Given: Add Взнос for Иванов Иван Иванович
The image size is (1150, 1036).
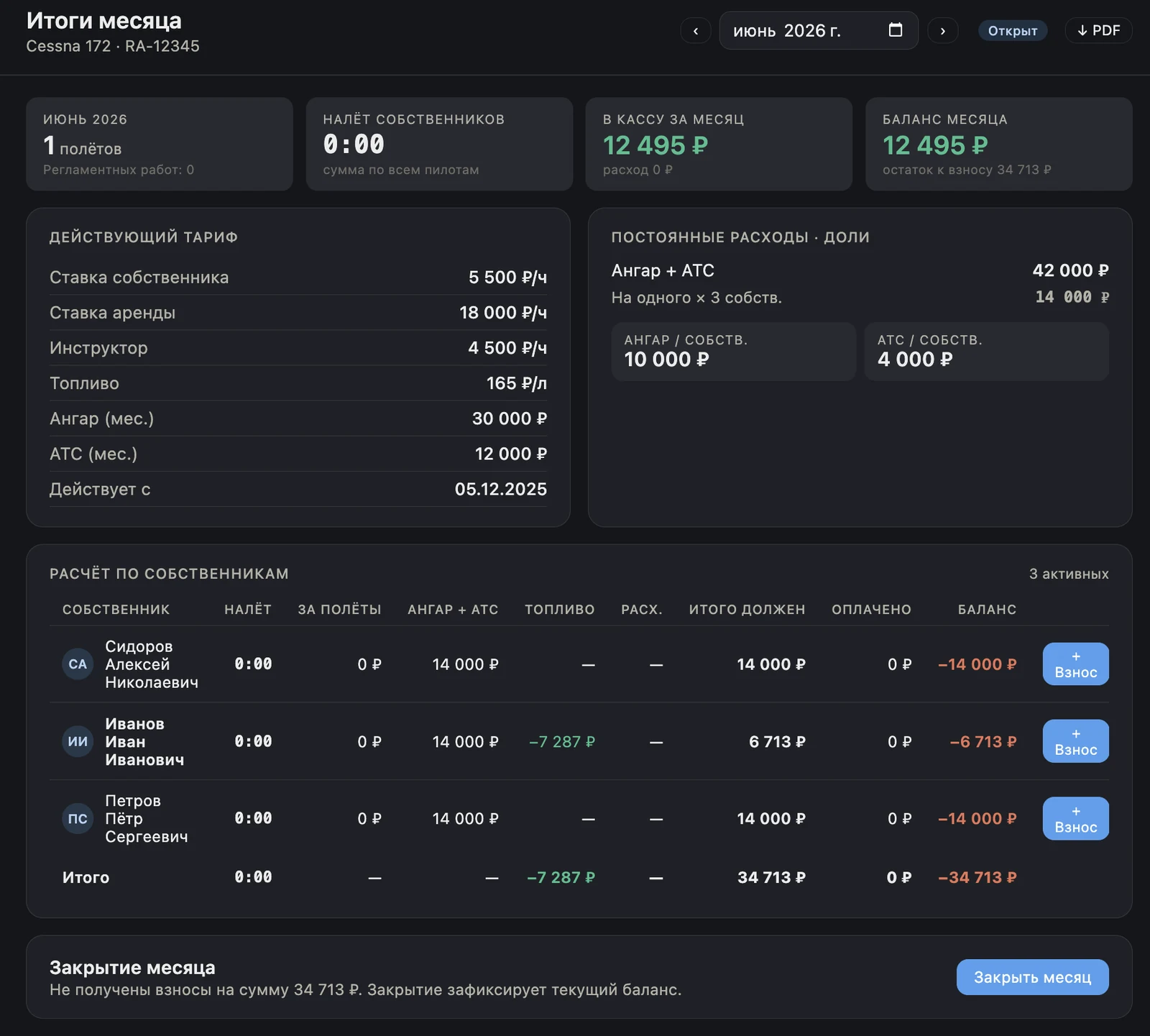Looking at the screenshot, I should (x=1075, y=741).
